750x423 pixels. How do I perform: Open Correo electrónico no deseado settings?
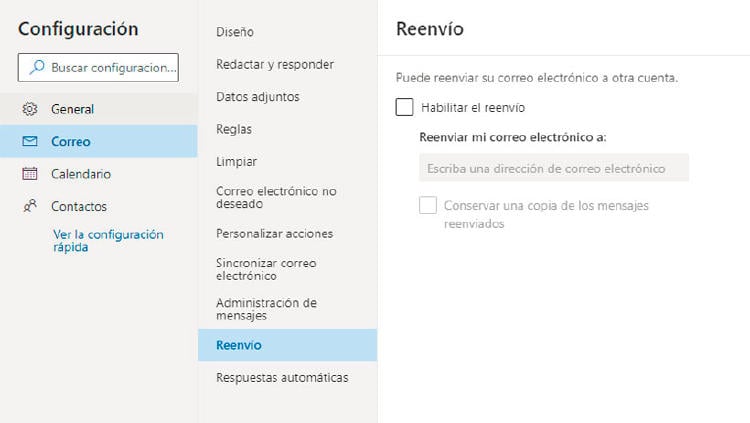click(276, 197)
